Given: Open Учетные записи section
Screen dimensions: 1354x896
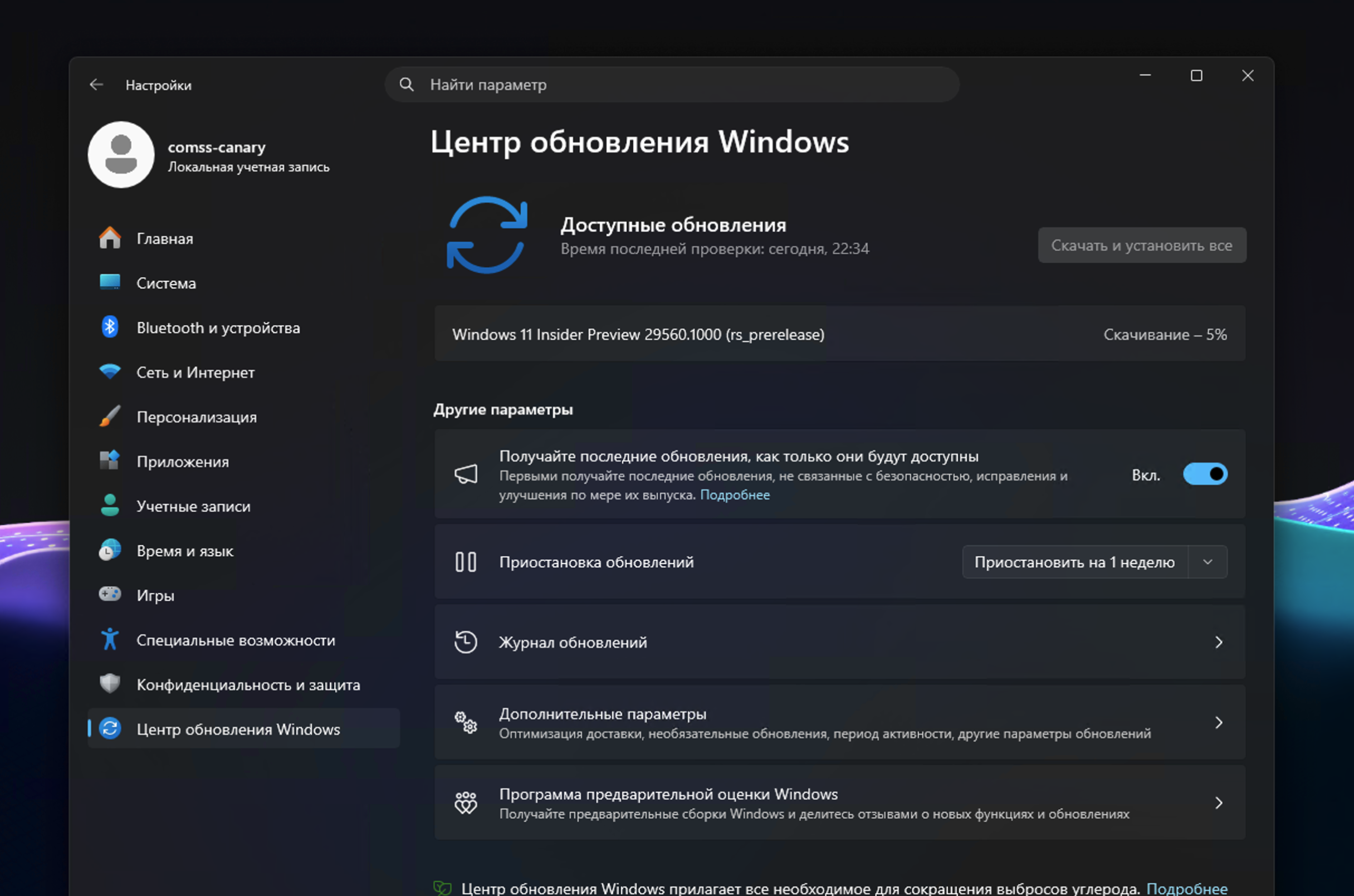Looking at the screenshot, I should coord(243,506).
